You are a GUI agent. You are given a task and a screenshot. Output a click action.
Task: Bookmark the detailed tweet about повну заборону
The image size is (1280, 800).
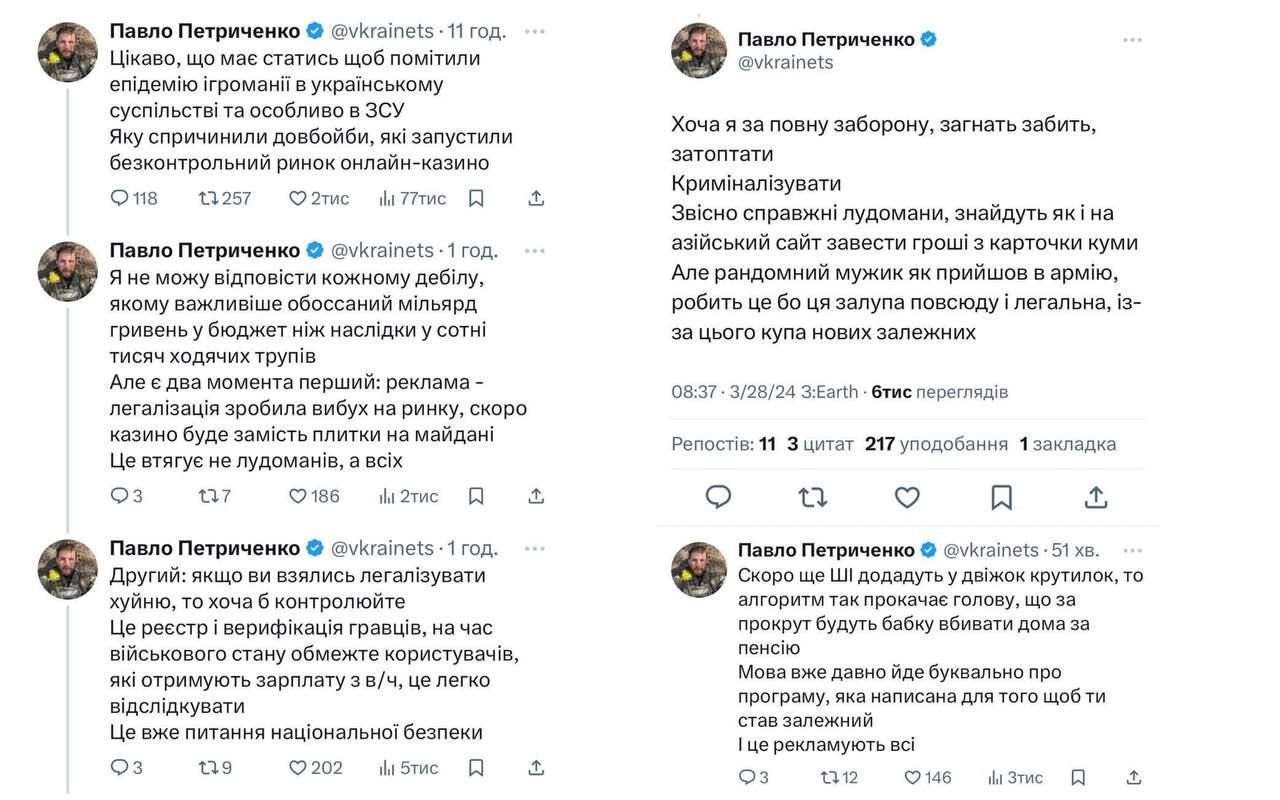click(x=1001, y=497)
